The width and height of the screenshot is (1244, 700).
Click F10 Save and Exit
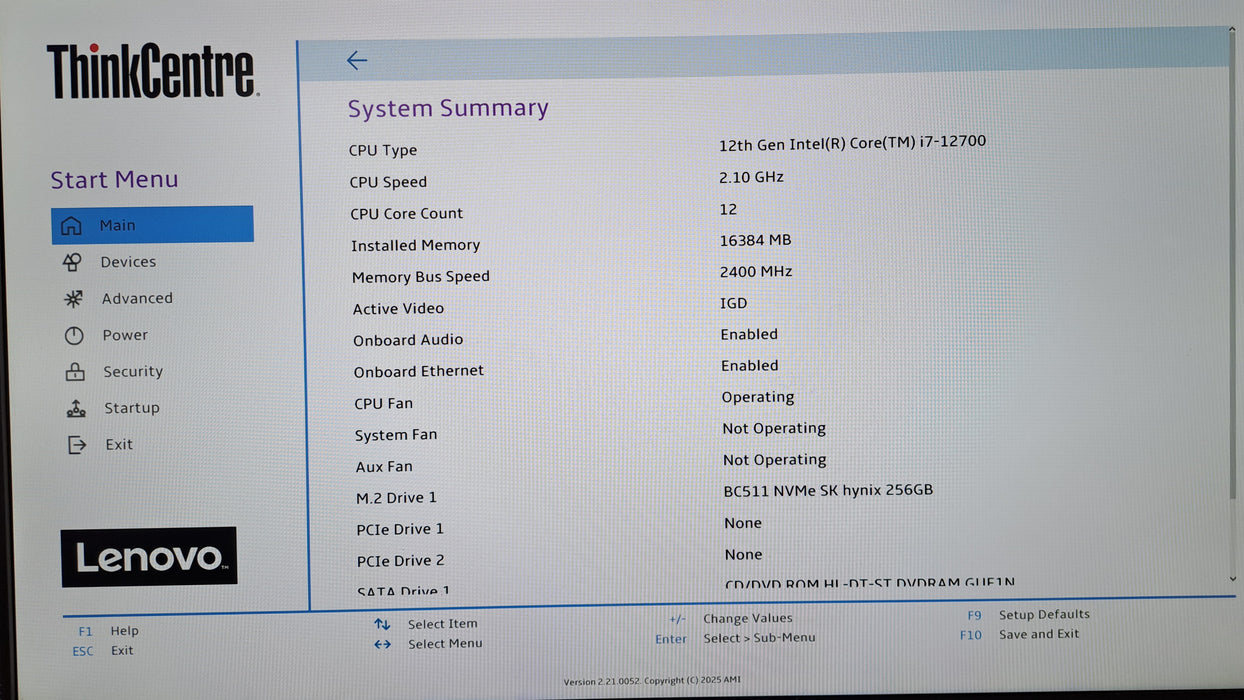pos(1020,634)
